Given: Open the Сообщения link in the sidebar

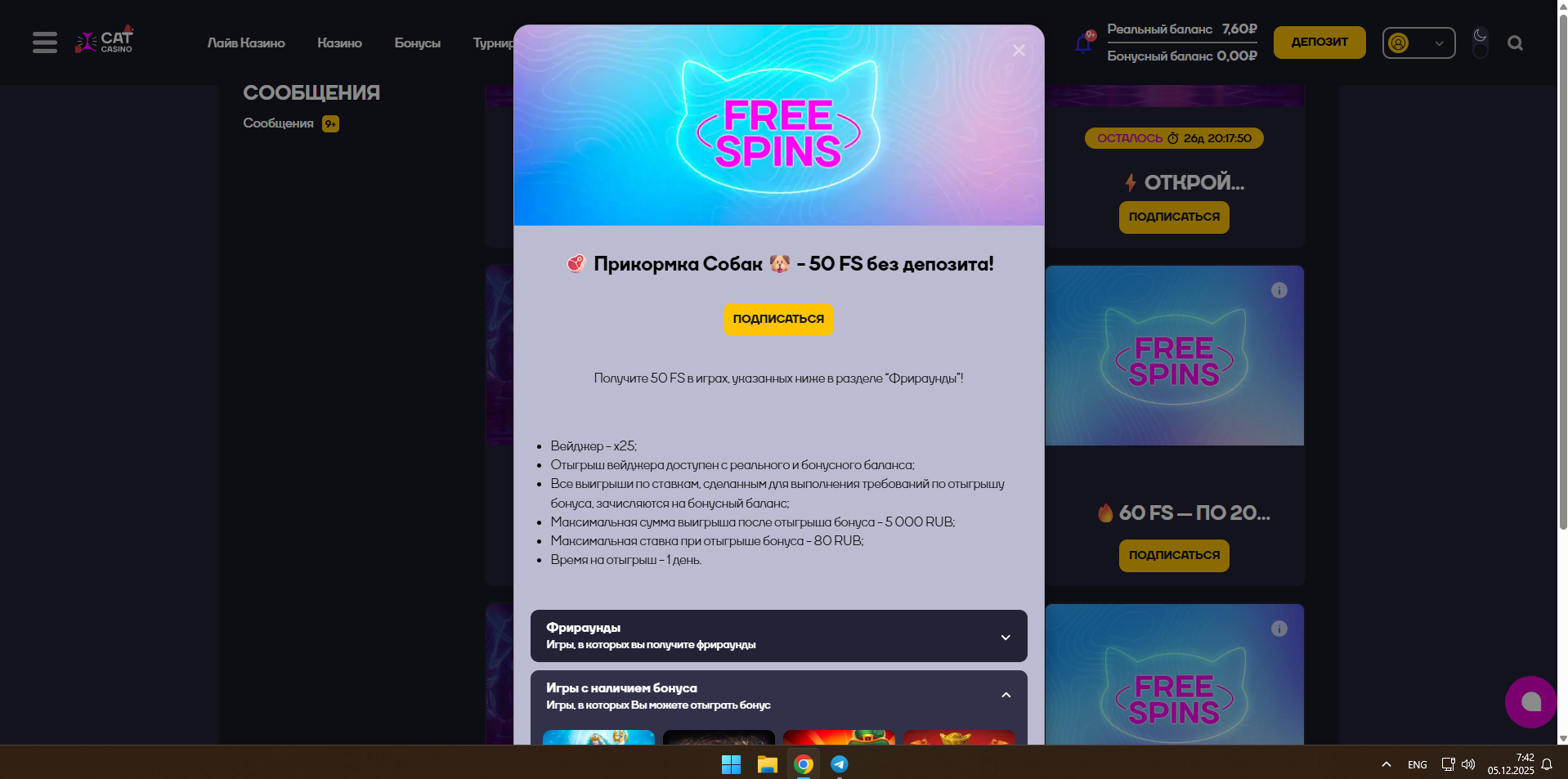Looking at the screenshot, I should (278, 123).
